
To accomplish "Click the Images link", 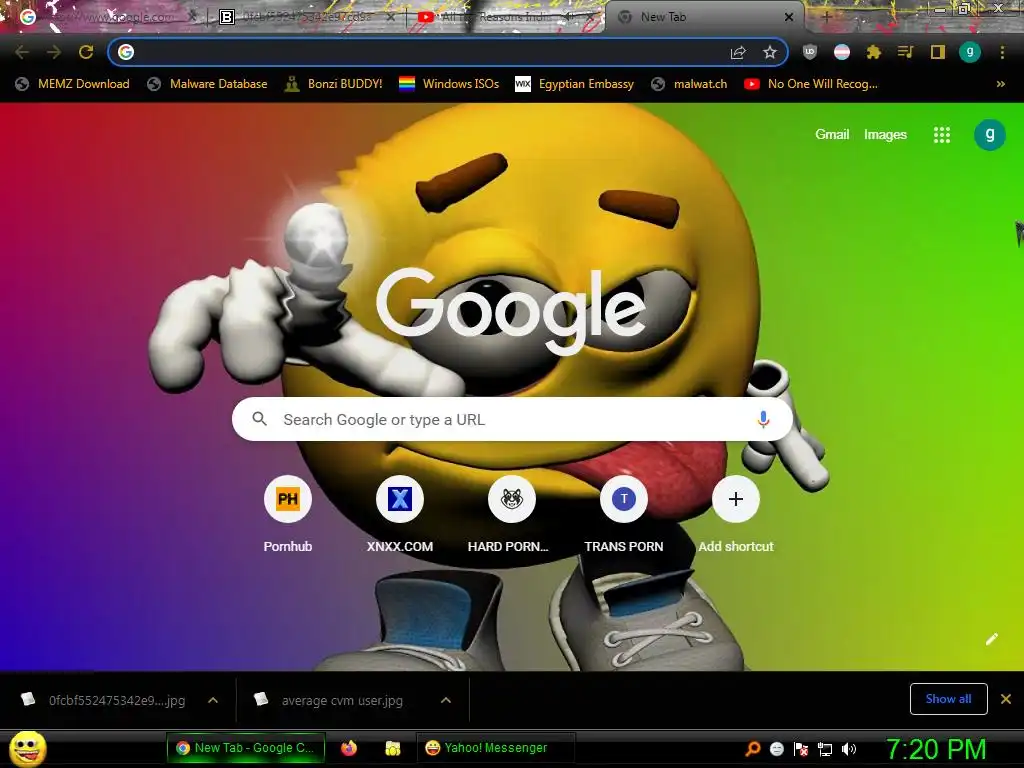I will click(885, 135).
